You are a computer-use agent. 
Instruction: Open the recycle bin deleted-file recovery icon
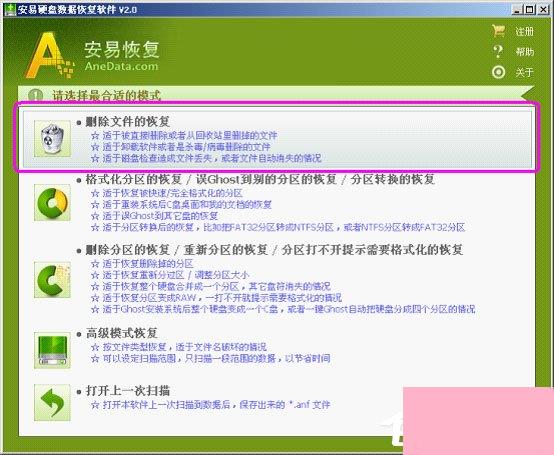coord(52,138)
